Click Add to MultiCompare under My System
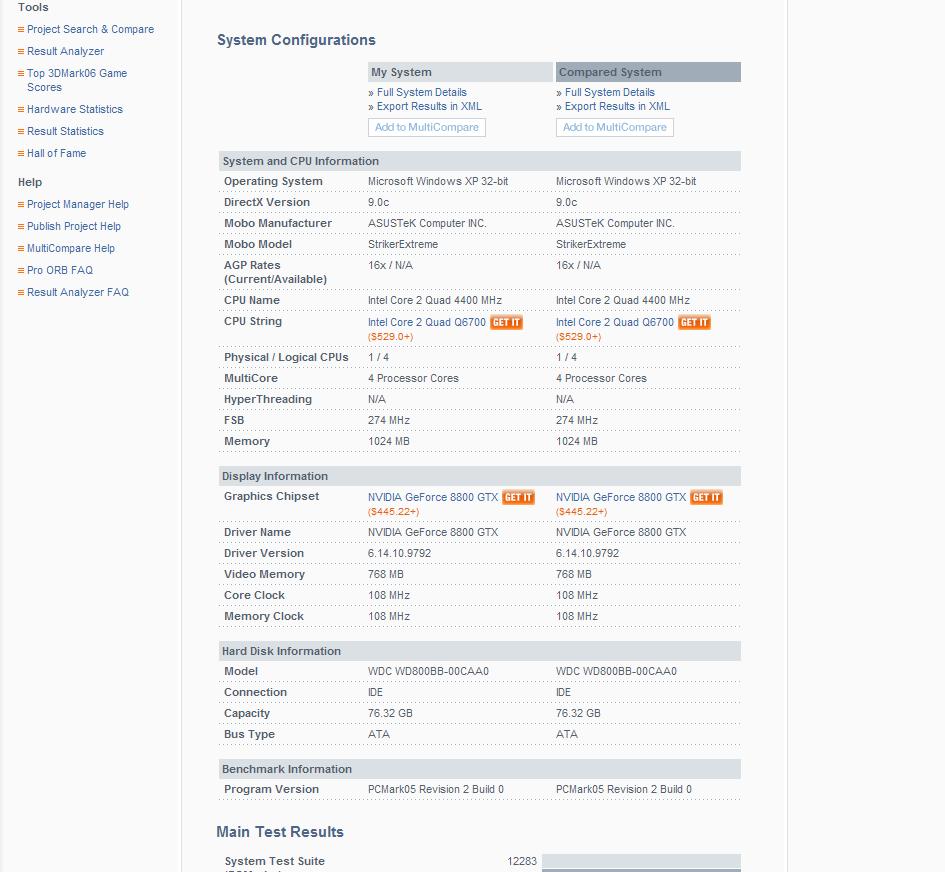Image resolution: width=945 pixels, height=872 pixels. coord(427,127)
